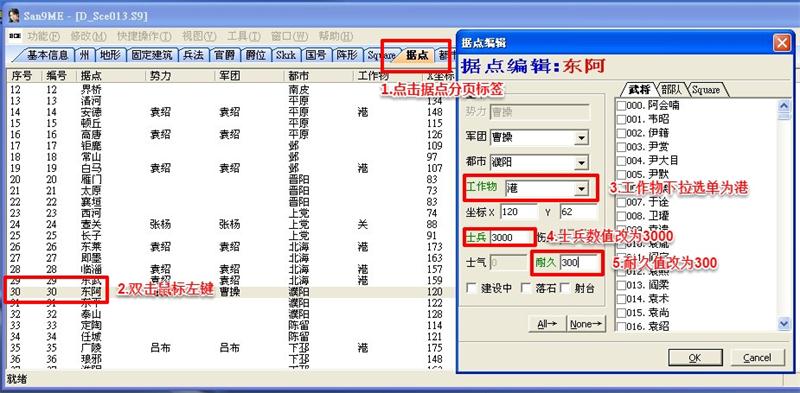Select the 安德 row in the list

(x=230, y=112)
